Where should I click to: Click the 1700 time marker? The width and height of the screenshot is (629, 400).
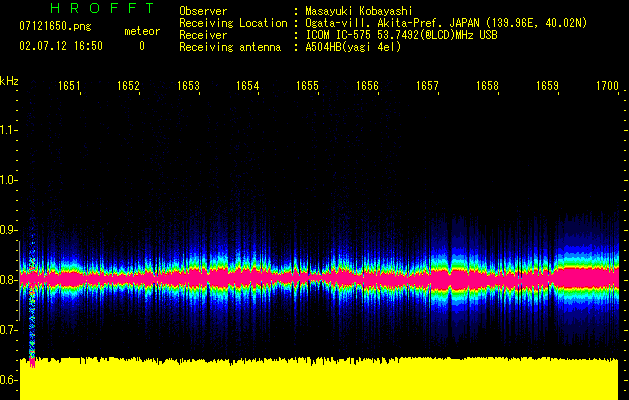(607, 86)
